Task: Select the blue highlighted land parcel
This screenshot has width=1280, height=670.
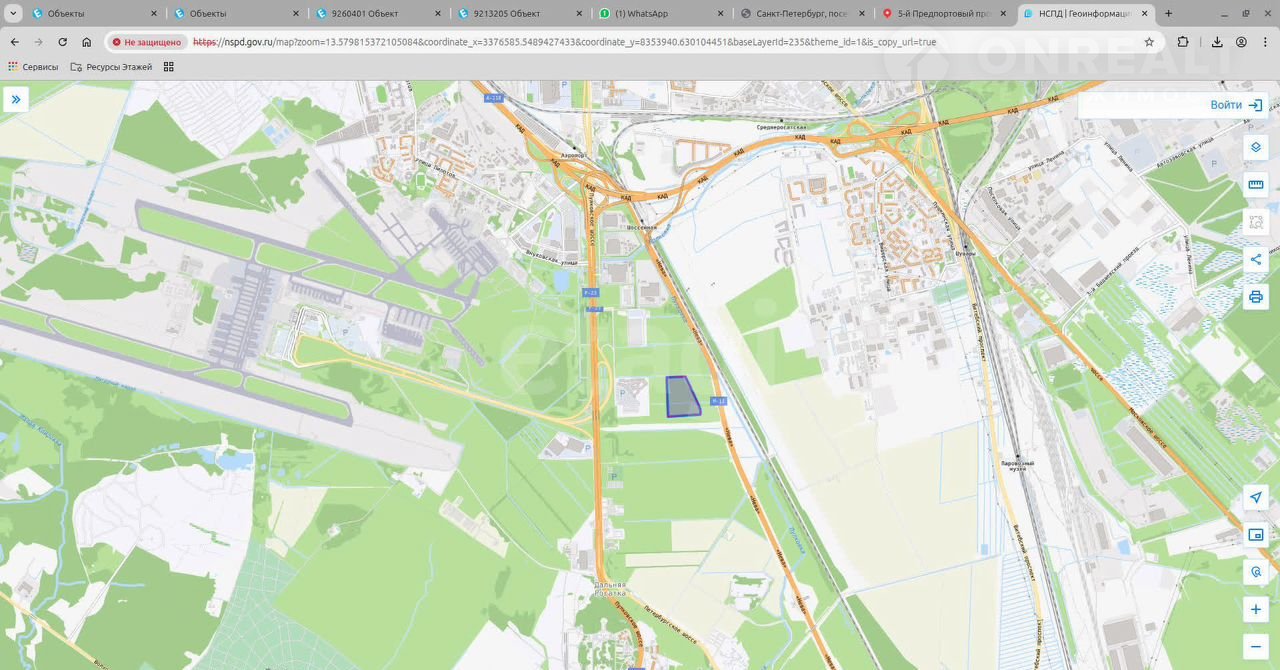Action: [x=682, y=398]
